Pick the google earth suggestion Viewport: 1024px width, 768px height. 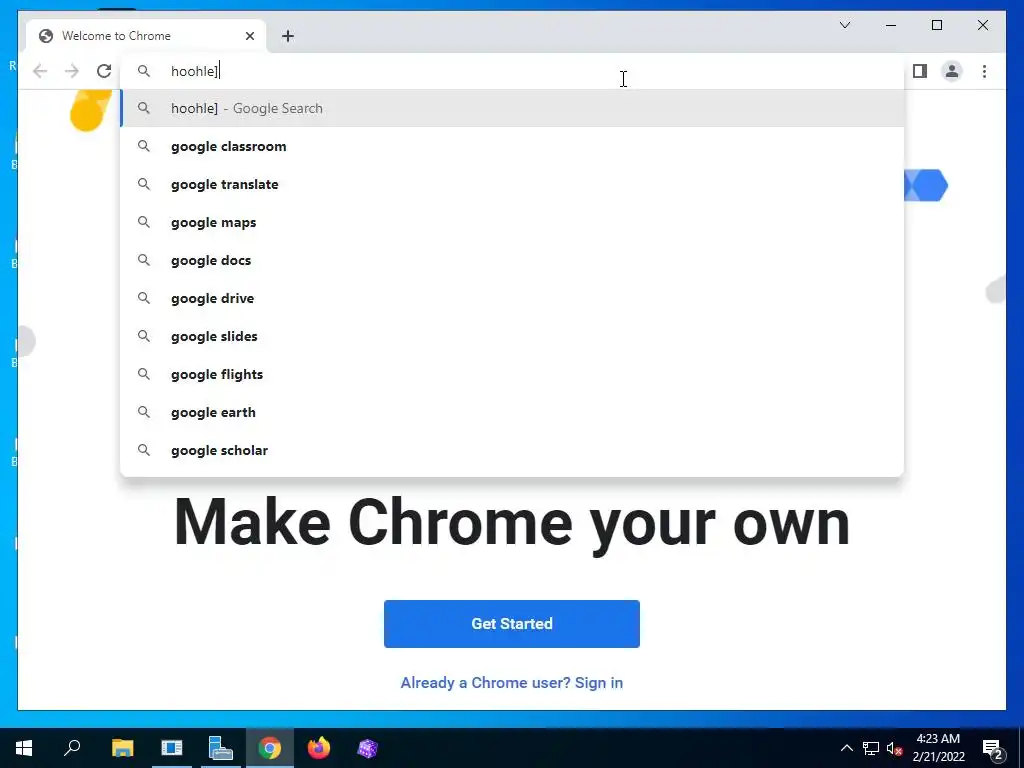tap(512, 412)
